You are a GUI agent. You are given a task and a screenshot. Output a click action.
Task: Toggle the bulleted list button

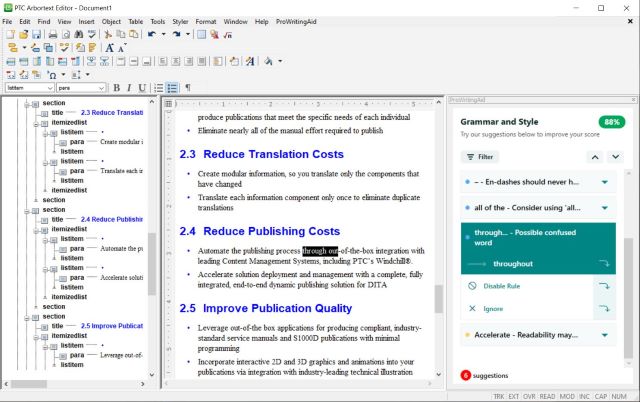click(x=173, y=88)
